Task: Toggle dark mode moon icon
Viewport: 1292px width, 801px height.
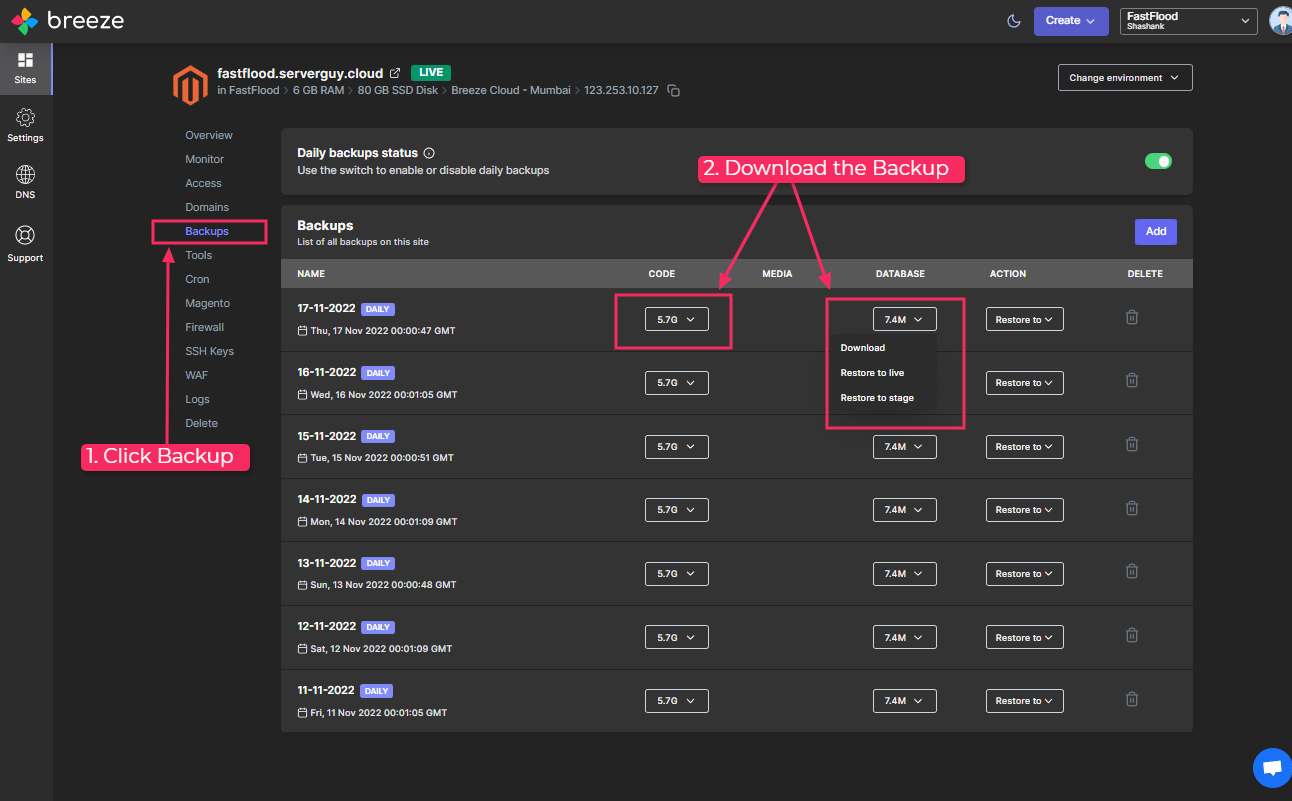Action: click(x=1013, y=20)
